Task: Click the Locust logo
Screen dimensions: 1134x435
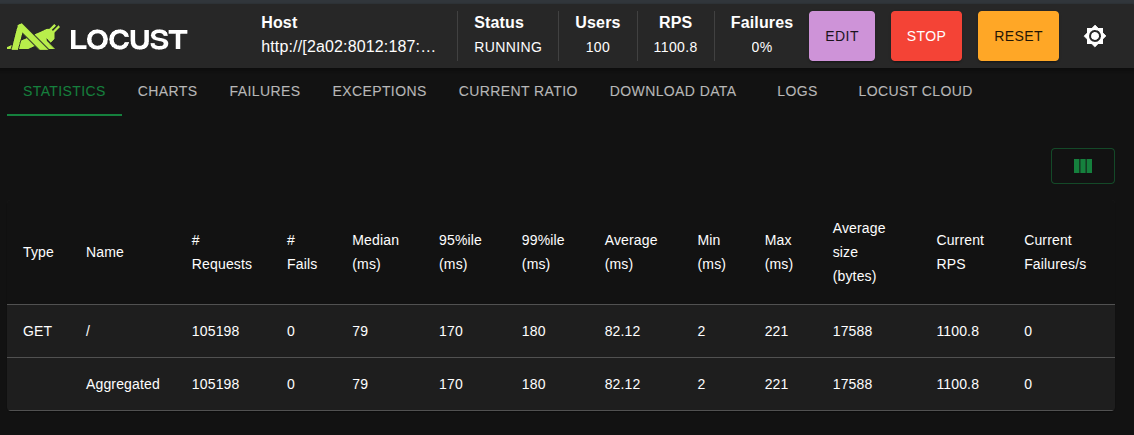Action: 97,37
